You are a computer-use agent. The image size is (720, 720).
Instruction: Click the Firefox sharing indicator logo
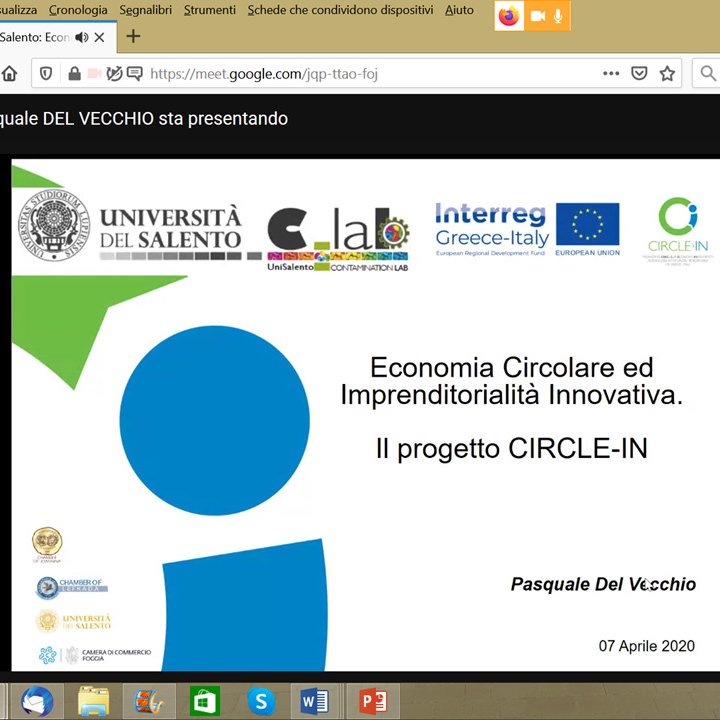click(x=509, y=16)
